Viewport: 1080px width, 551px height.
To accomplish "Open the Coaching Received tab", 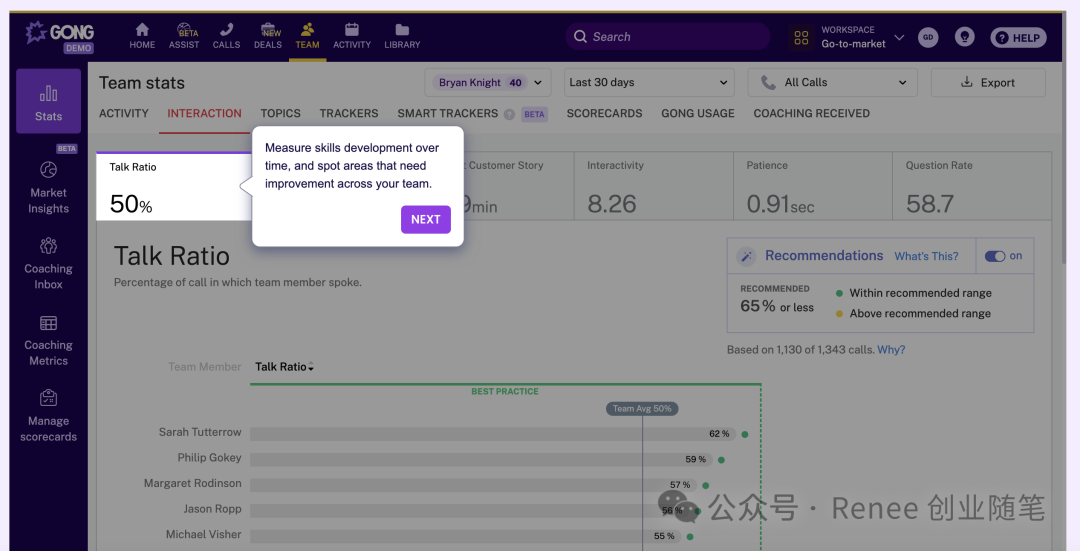I will click(811, 114).
